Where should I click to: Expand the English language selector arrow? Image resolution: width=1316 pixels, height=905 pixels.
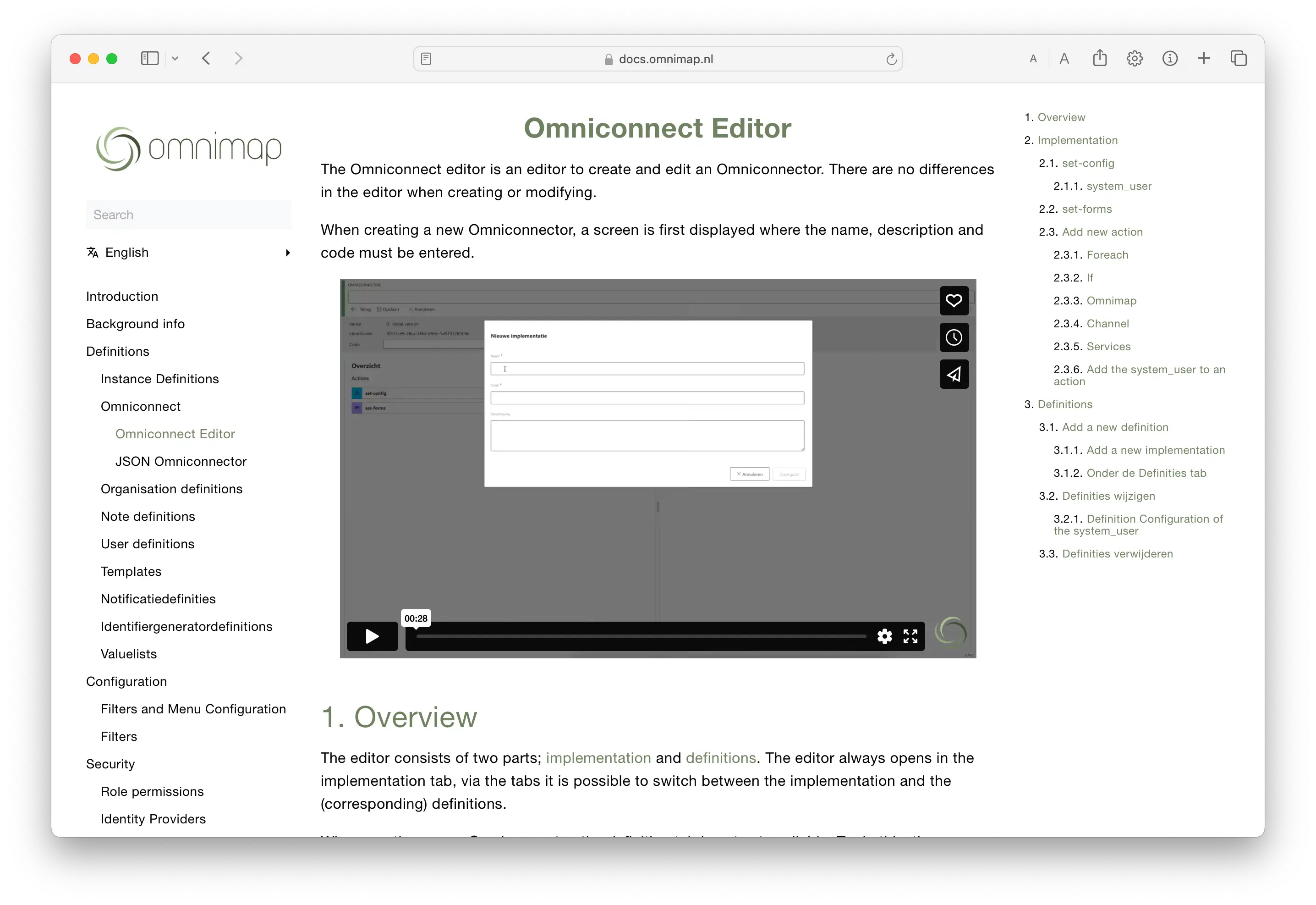click(288, 253)
